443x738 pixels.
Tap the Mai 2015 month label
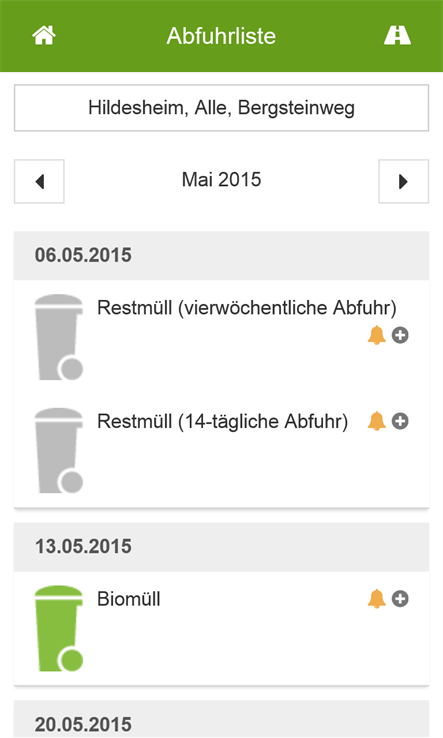click(x=221, y=180)
